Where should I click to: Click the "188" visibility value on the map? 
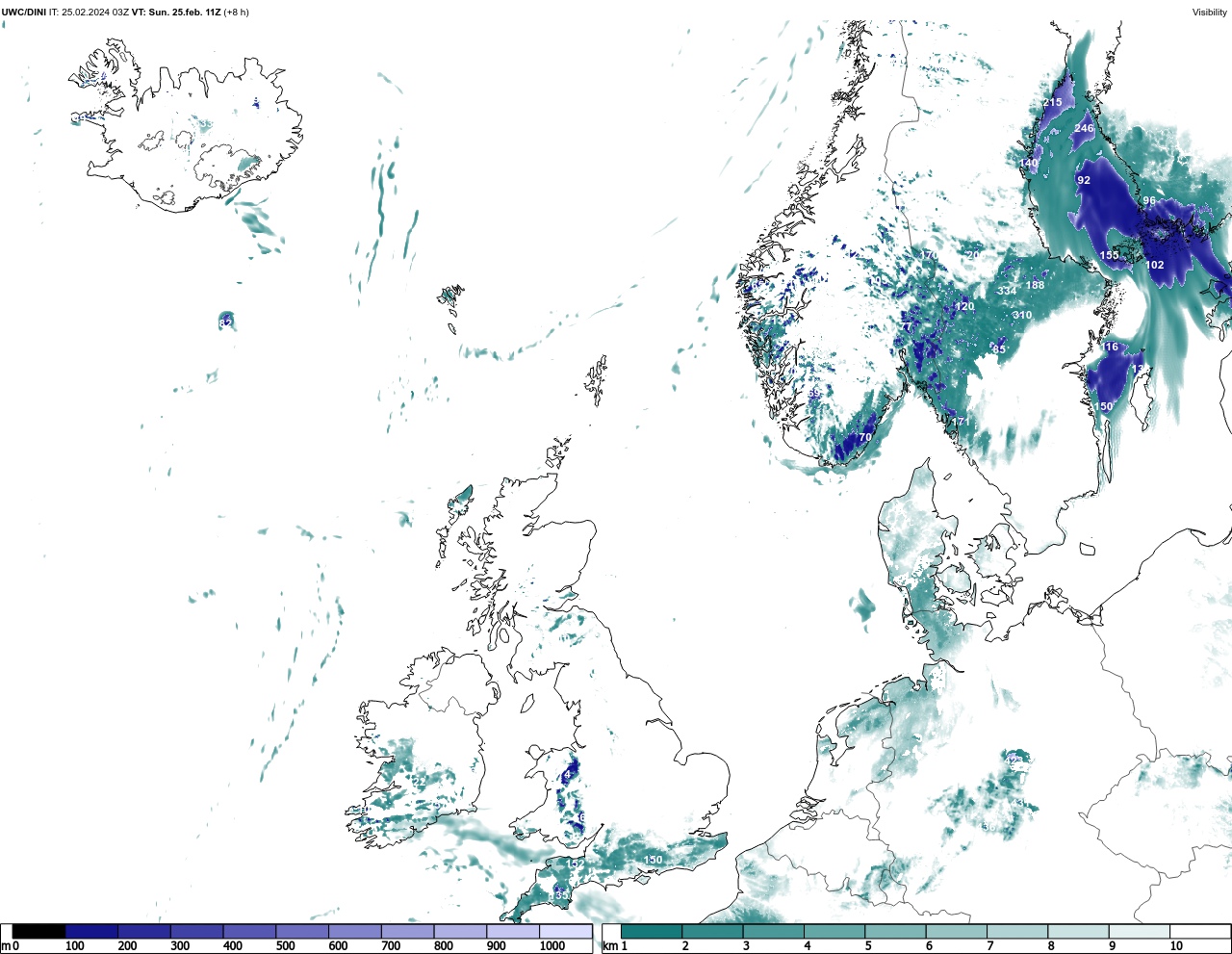pos(1035,285)
